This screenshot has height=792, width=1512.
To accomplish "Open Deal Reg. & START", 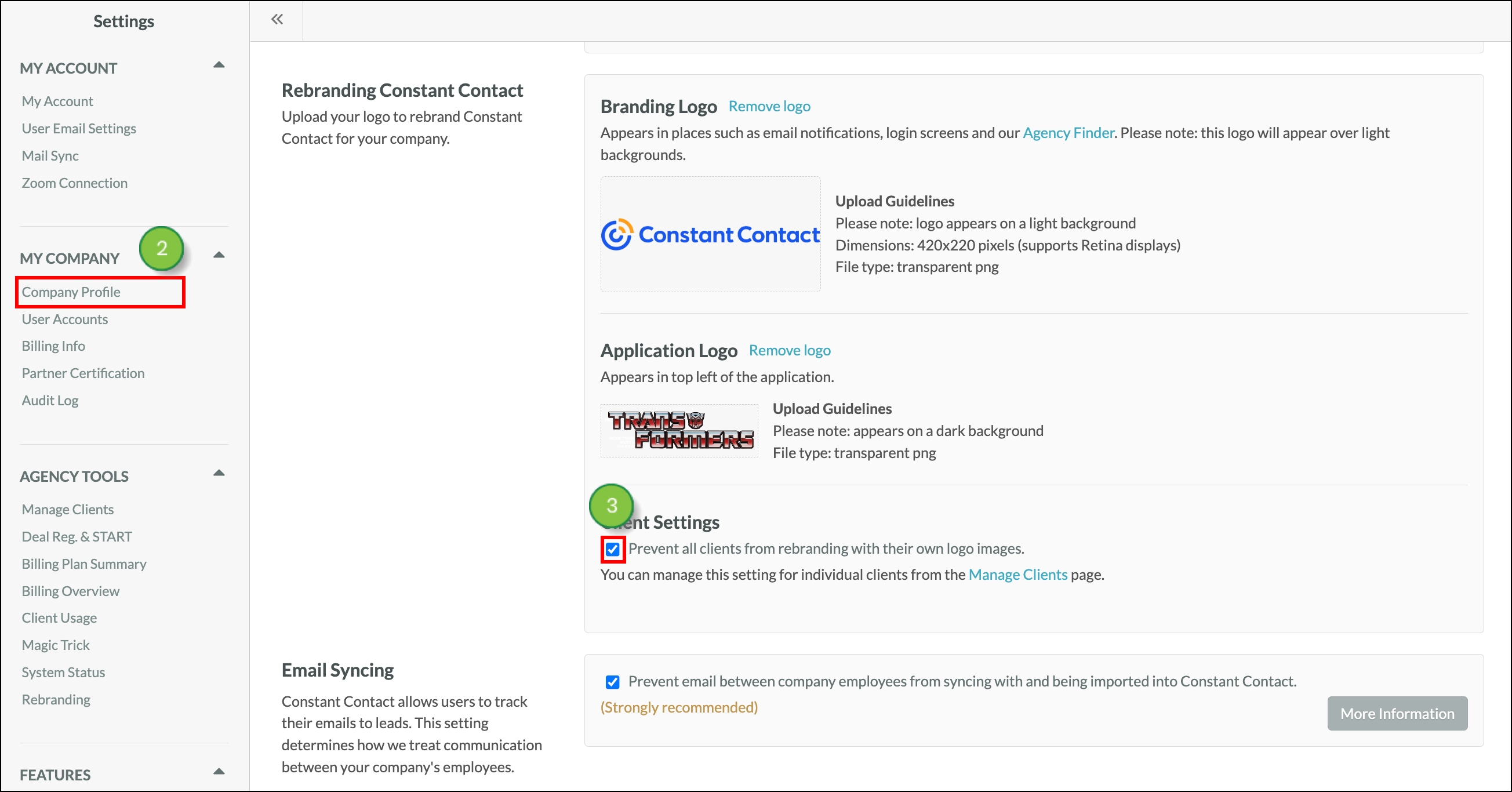I will (77, 536).
